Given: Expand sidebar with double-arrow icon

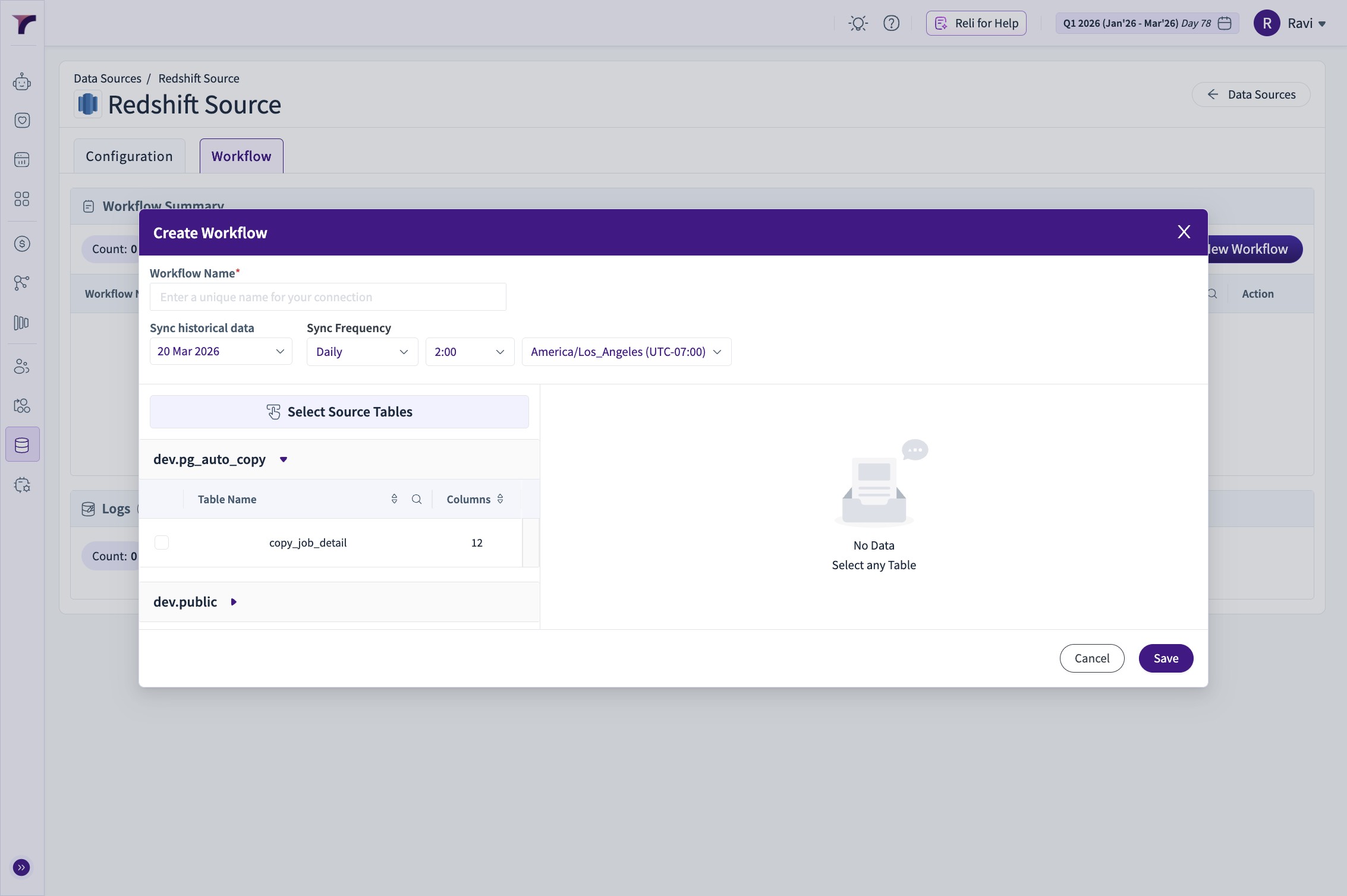Looking at the screenshot, I should click(x=21, y=867).
